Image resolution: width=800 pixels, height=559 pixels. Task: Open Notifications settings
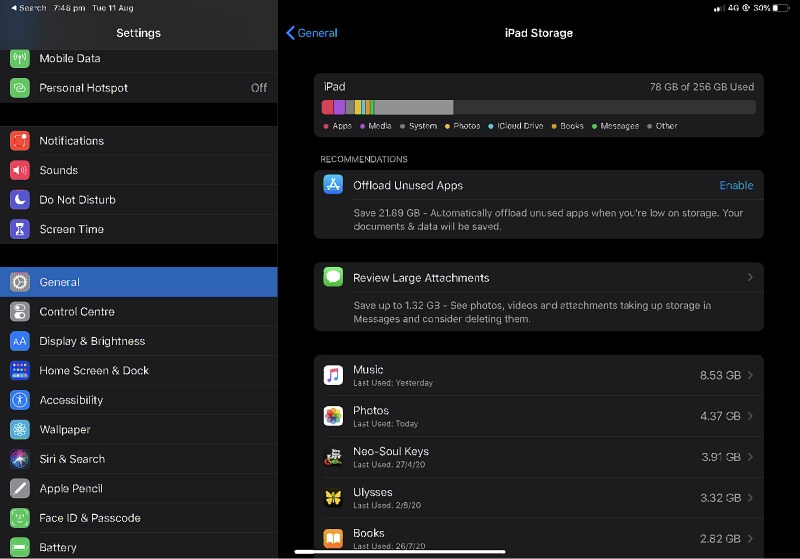(139, 141)
